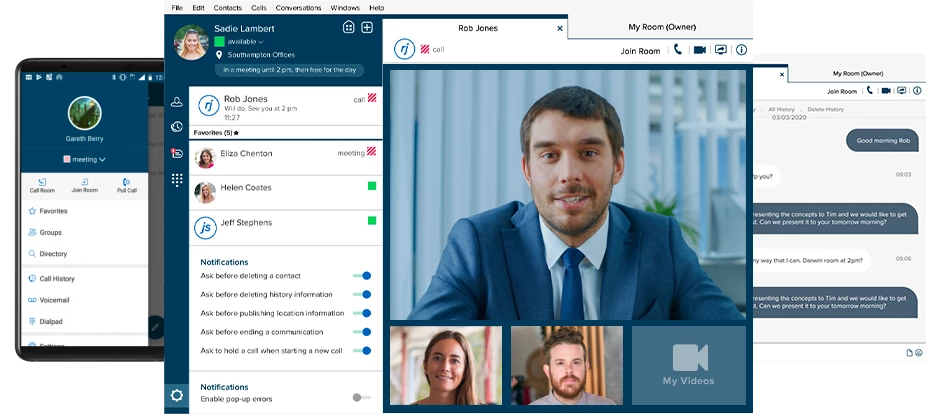Screen dimensions: 939x414
Task: Tap Join Room on the phone
Action: pos(84,185)
